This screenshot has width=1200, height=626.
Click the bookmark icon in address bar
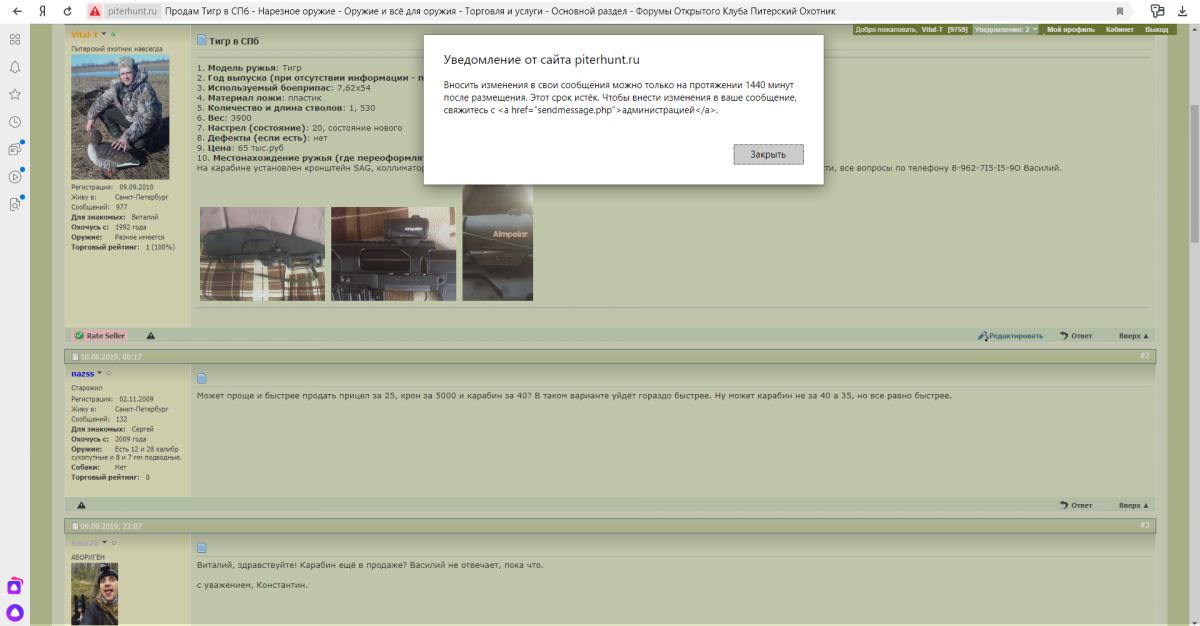point(1119,11)
